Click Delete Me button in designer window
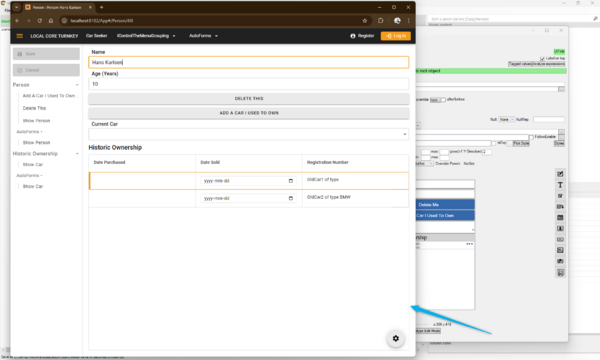Screen dimensions: 600x360 445,205
